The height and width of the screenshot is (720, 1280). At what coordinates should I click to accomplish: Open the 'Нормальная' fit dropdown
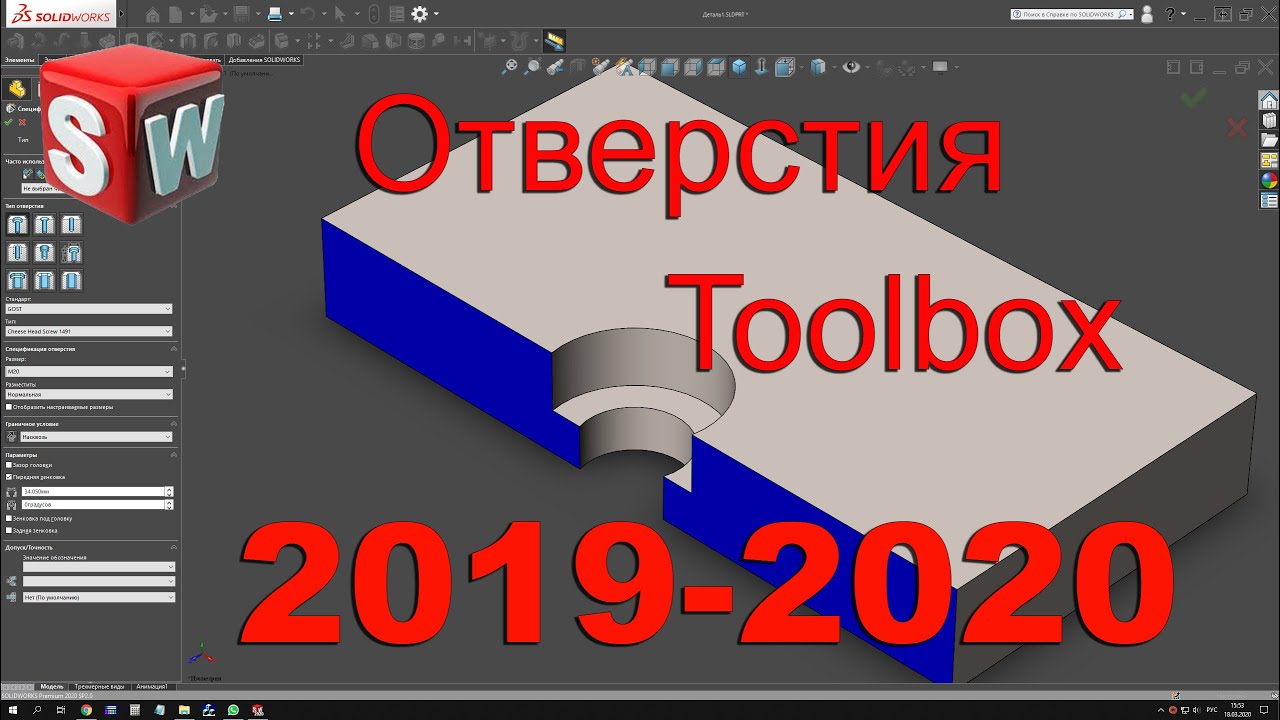(x=89, y=394)
